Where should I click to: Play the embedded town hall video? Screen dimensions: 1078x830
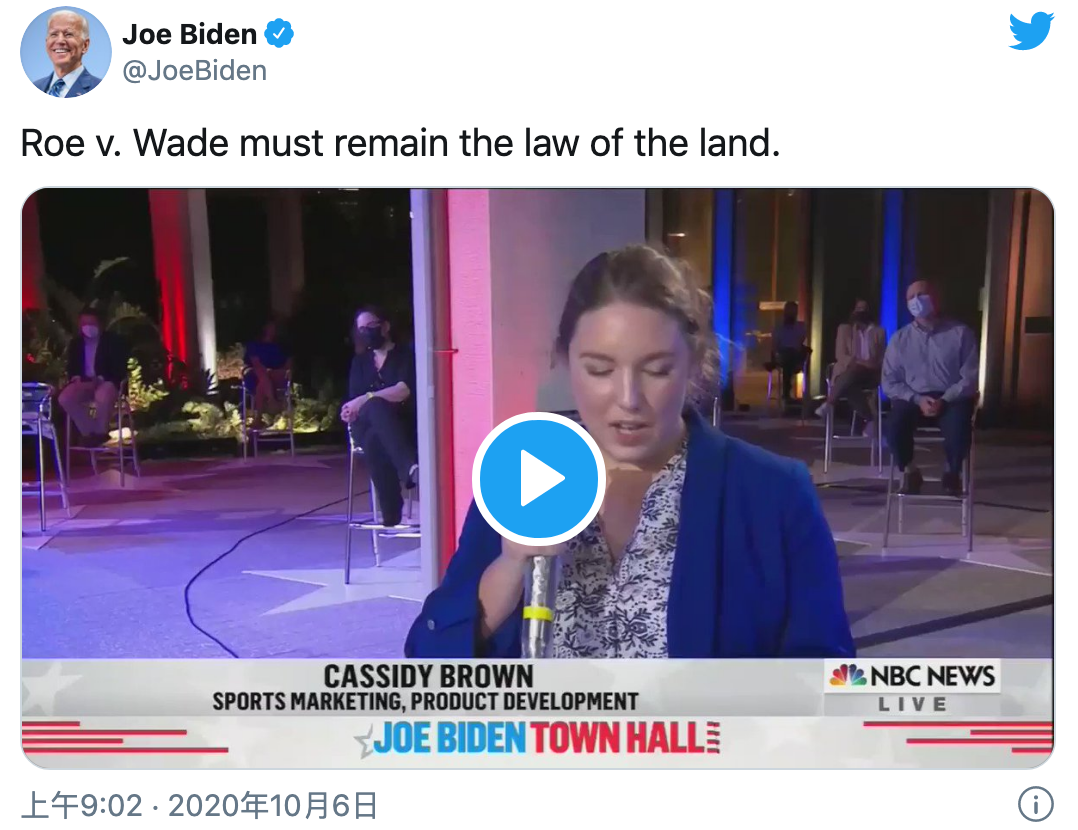pyautogui.click(x=538, y=478)
